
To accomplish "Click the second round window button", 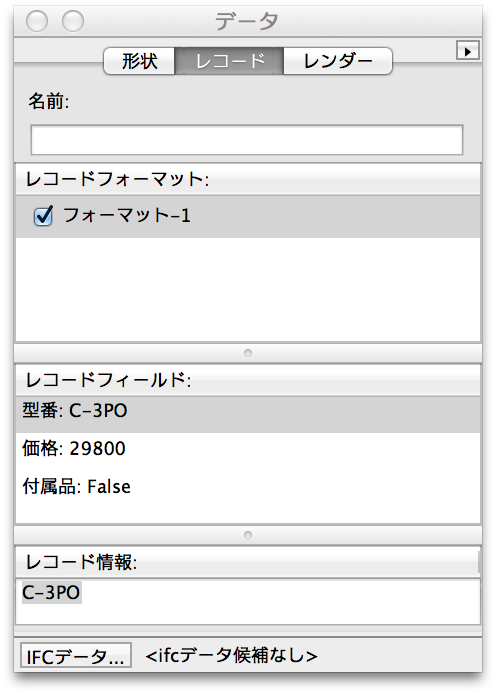I will point(73,20).
